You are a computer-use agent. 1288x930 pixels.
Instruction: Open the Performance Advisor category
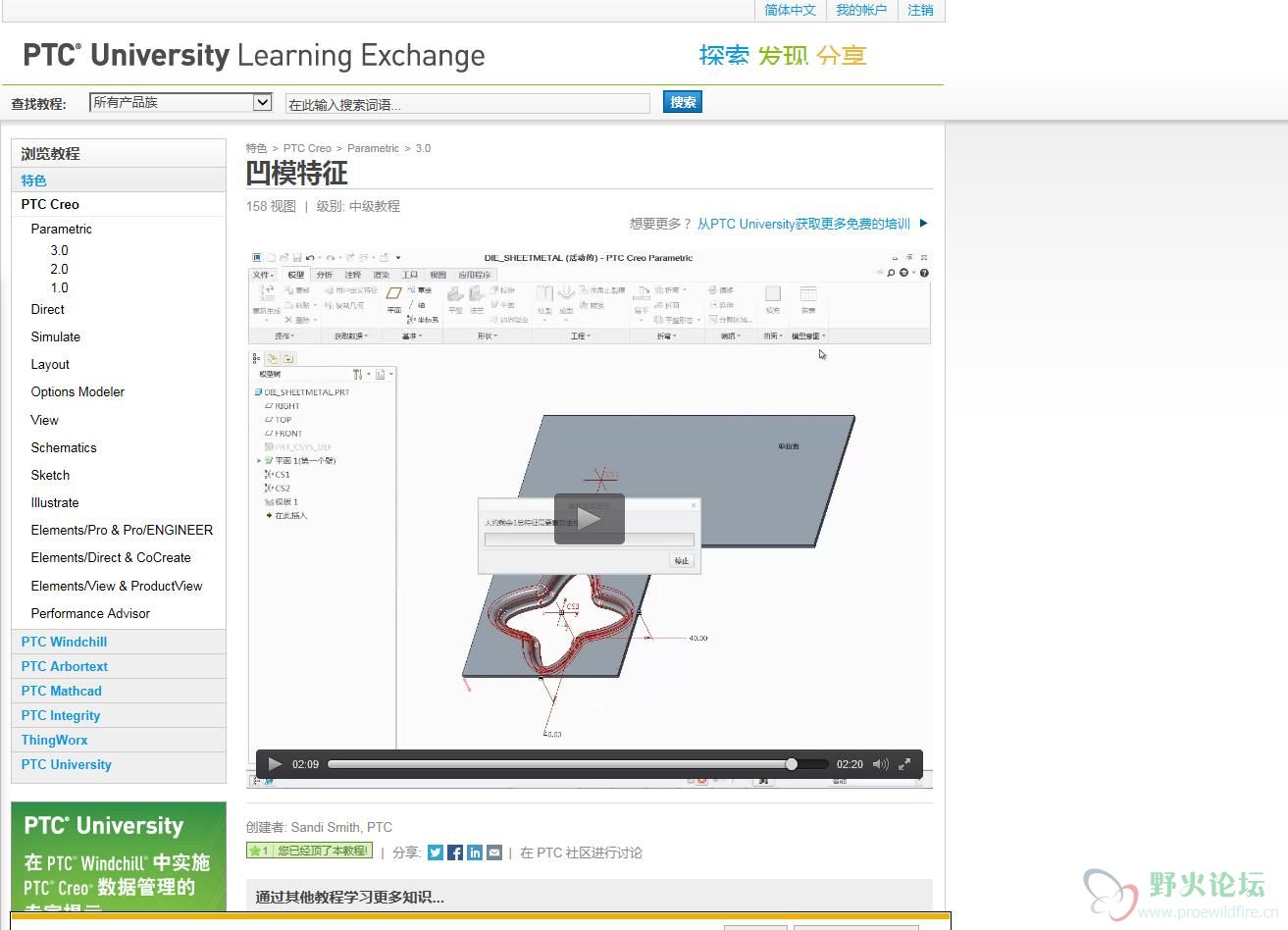click(90, 613)
